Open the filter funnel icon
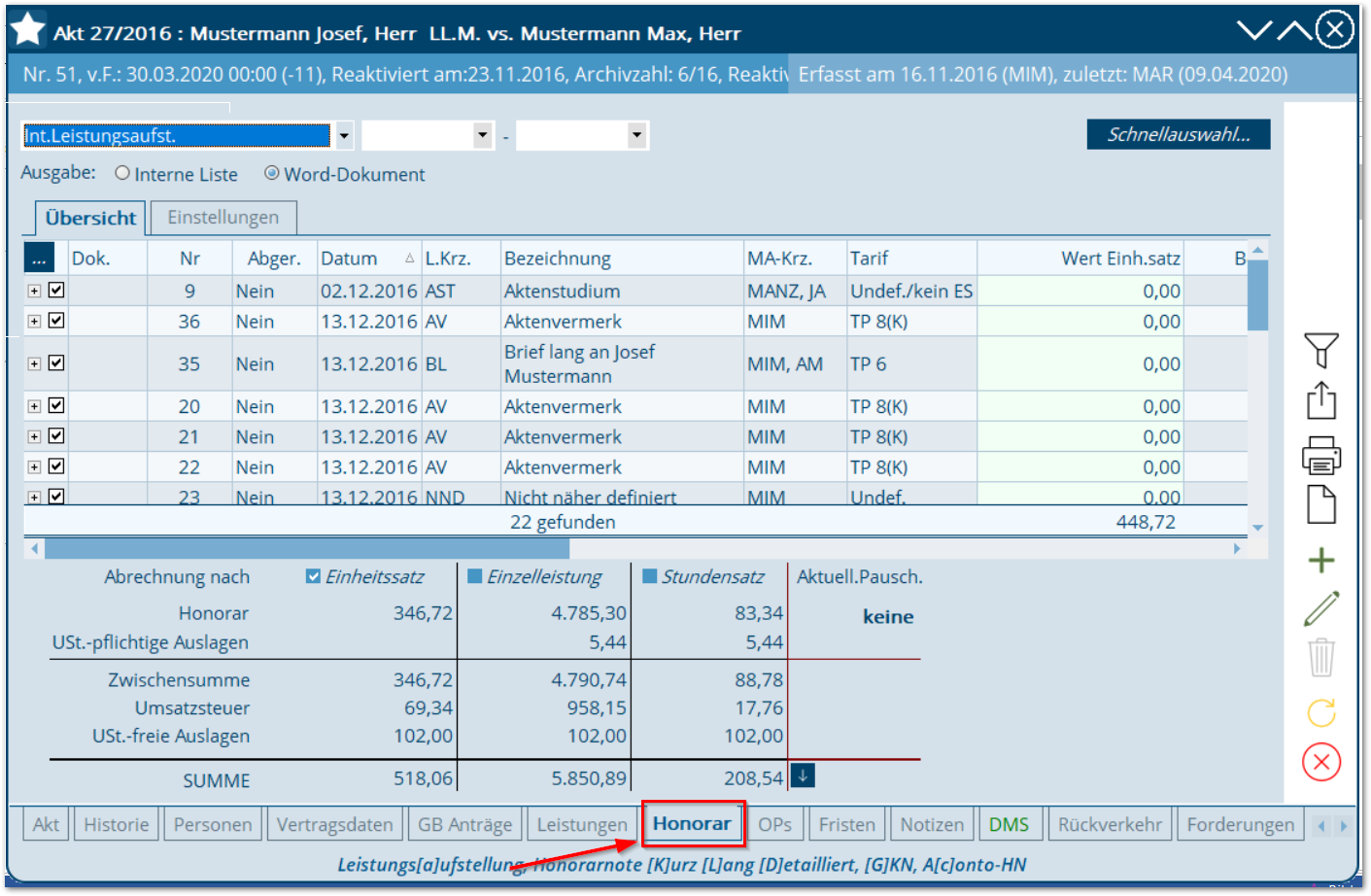Image resolution: width=1371 pixels, height=896 pixels. point(1320,350)
